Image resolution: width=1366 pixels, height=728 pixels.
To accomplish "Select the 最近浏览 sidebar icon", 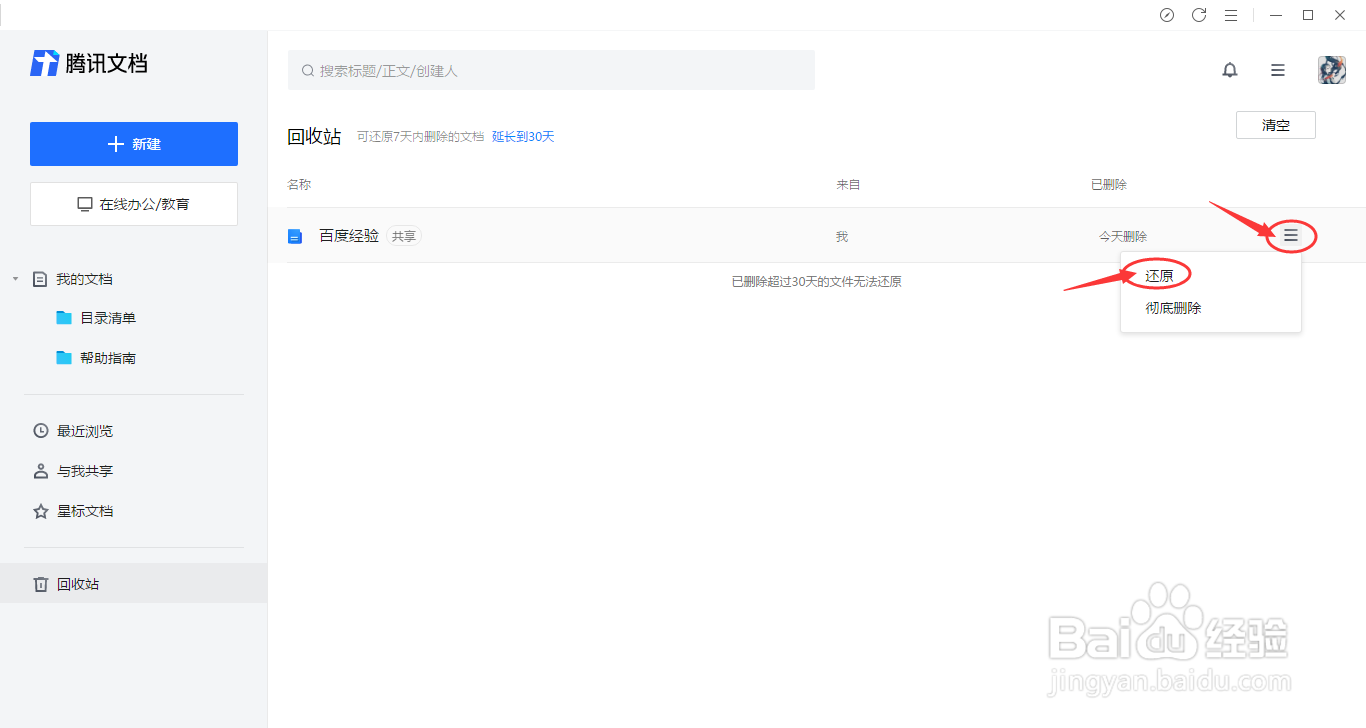I will click(x=40, y=431).
